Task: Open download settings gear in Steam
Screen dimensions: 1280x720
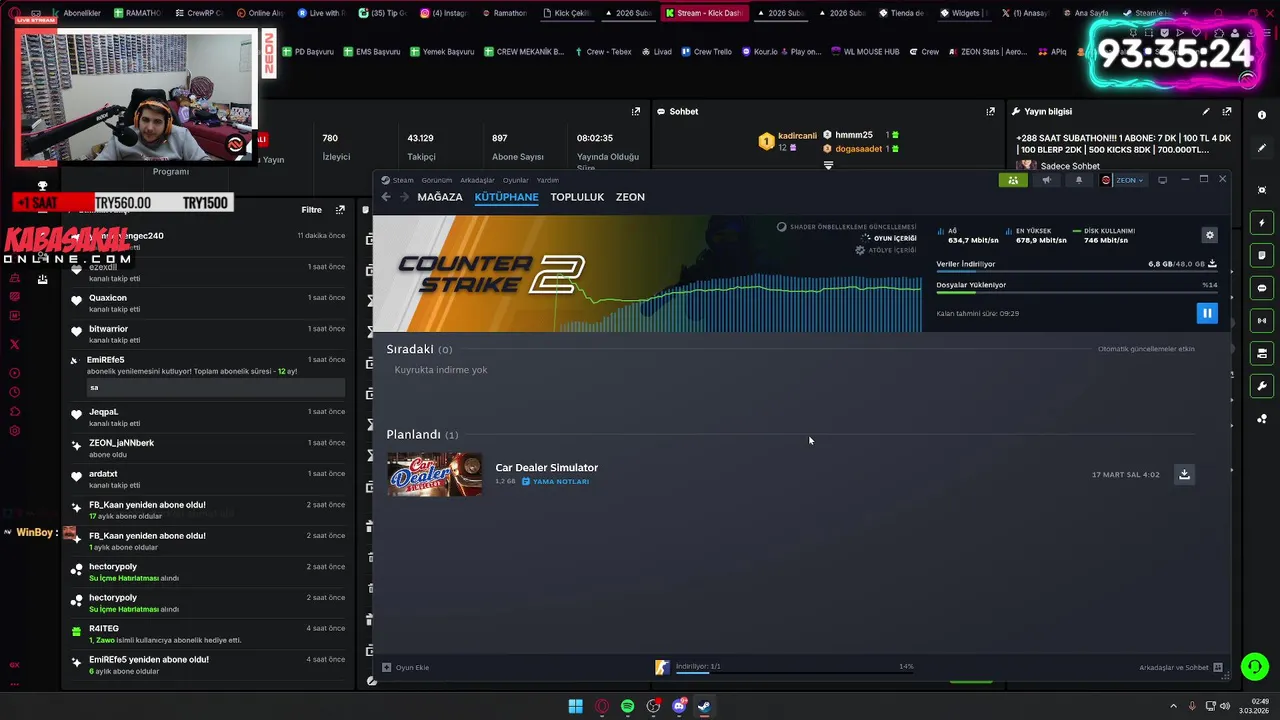Action: tap(1209, 235)
